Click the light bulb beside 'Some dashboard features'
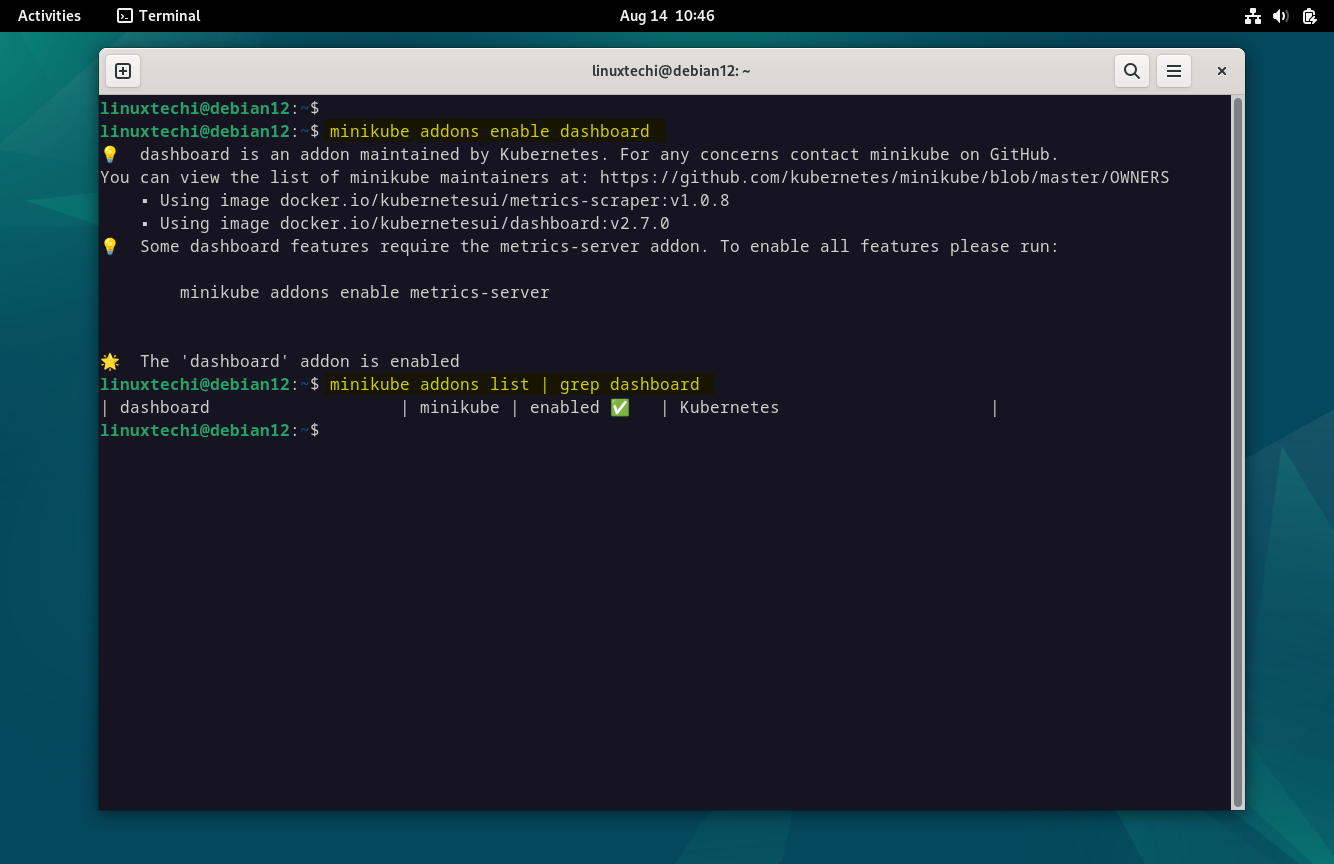The height and width of the screenshot is (864, 1334). 110,246
